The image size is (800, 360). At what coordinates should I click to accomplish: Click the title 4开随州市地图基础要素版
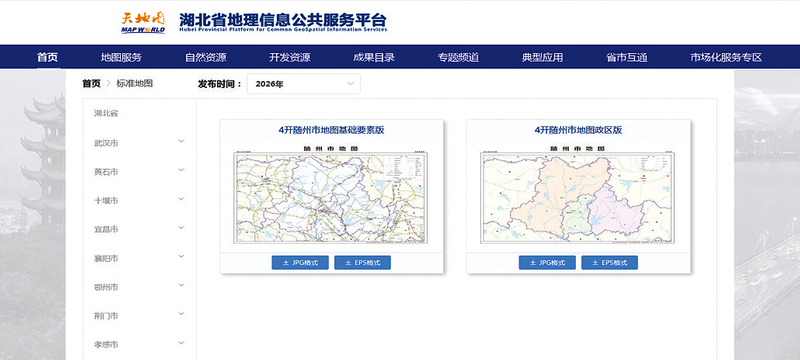(x=332, y=130)
